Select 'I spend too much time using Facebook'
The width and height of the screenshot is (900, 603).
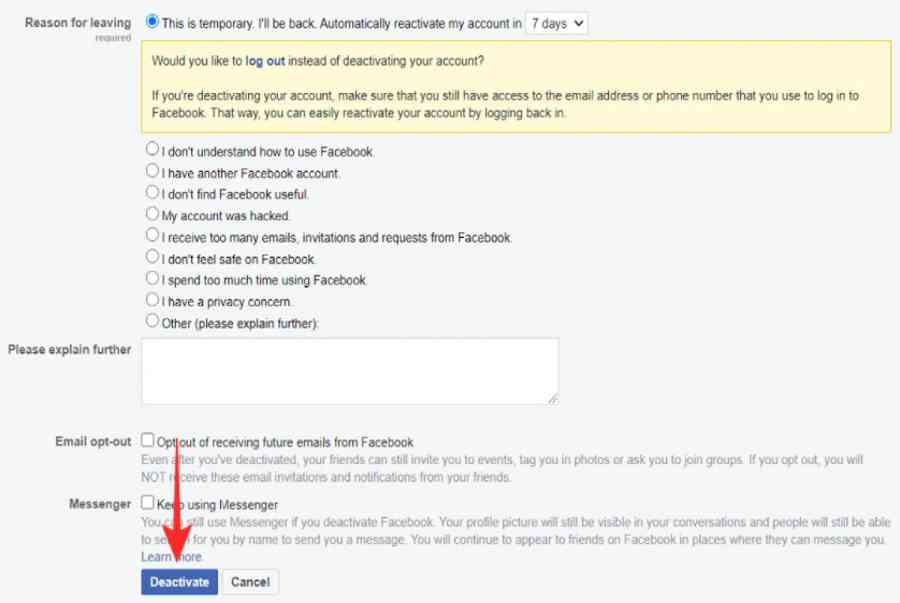(x=152, y=278)
